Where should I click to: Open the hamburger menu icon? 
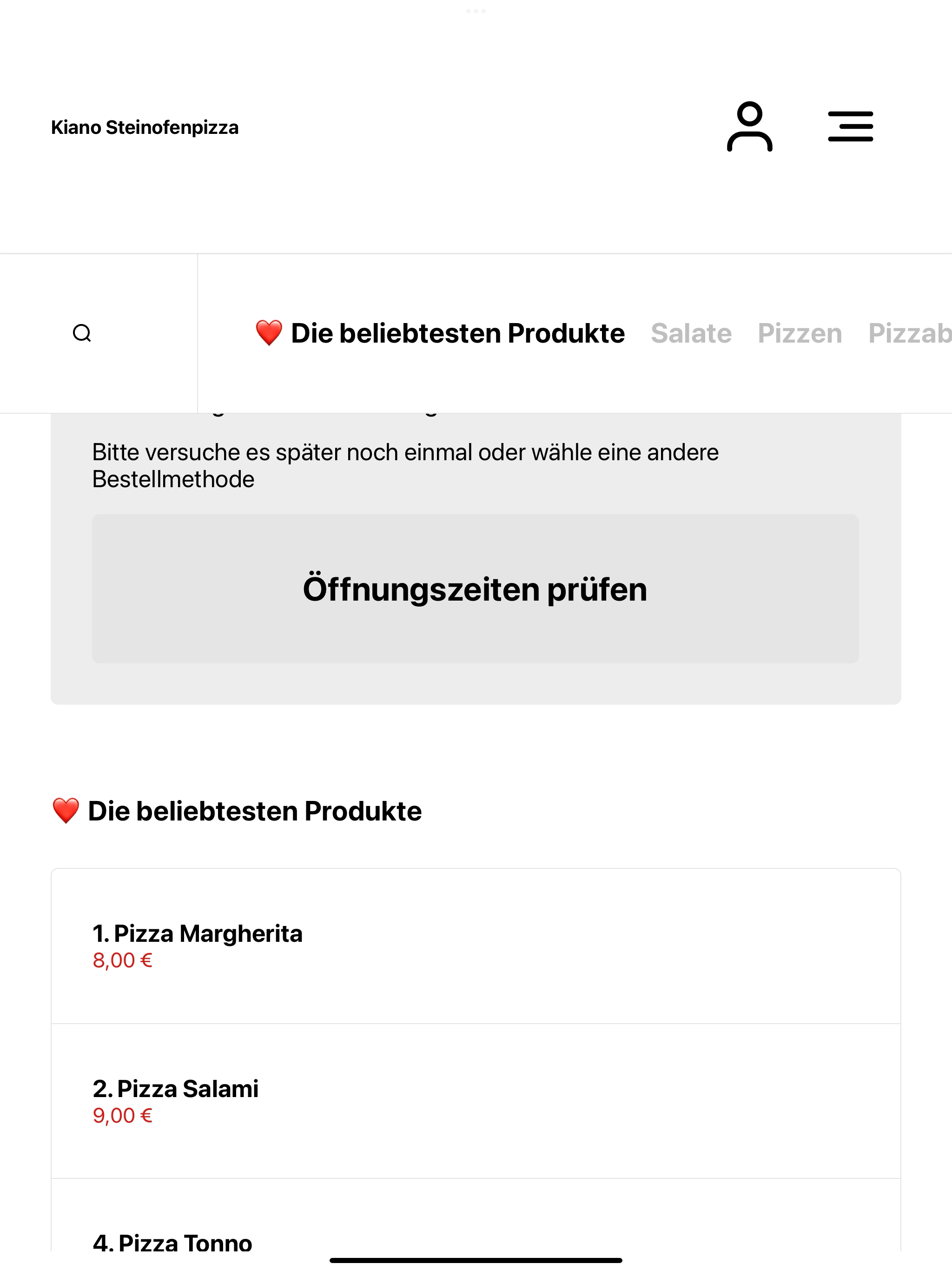point(850,127)
